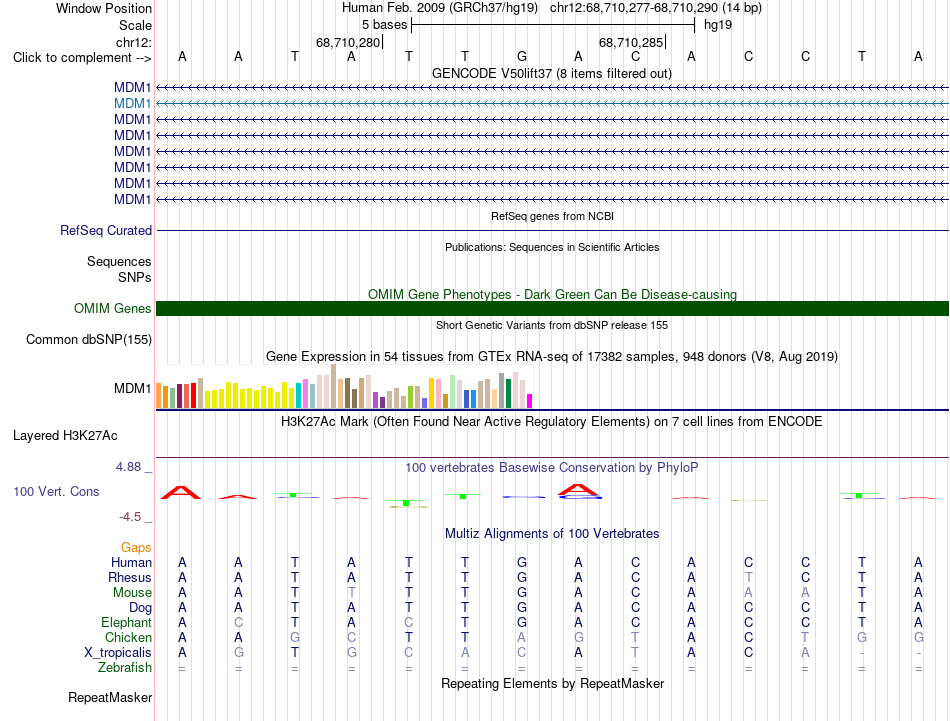Click the 4.88 PhyloP maximum value
Image resolution: width=950 pixels, height=721 pixels.
tap(128, 467)
